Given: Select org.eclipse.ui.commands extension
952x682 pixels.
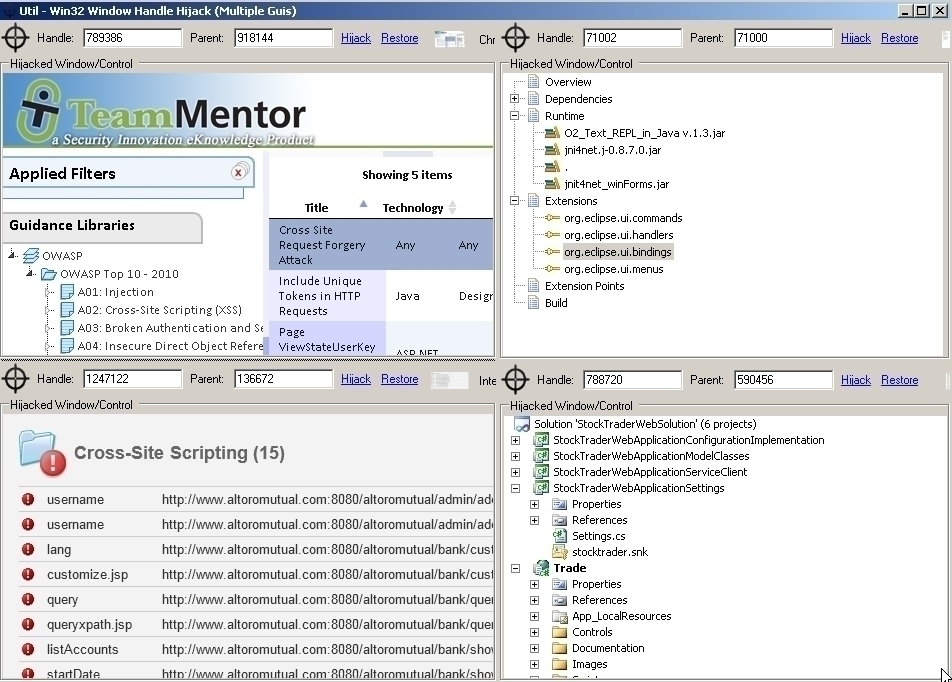Looking at the screenshot, I should point(622,218).
